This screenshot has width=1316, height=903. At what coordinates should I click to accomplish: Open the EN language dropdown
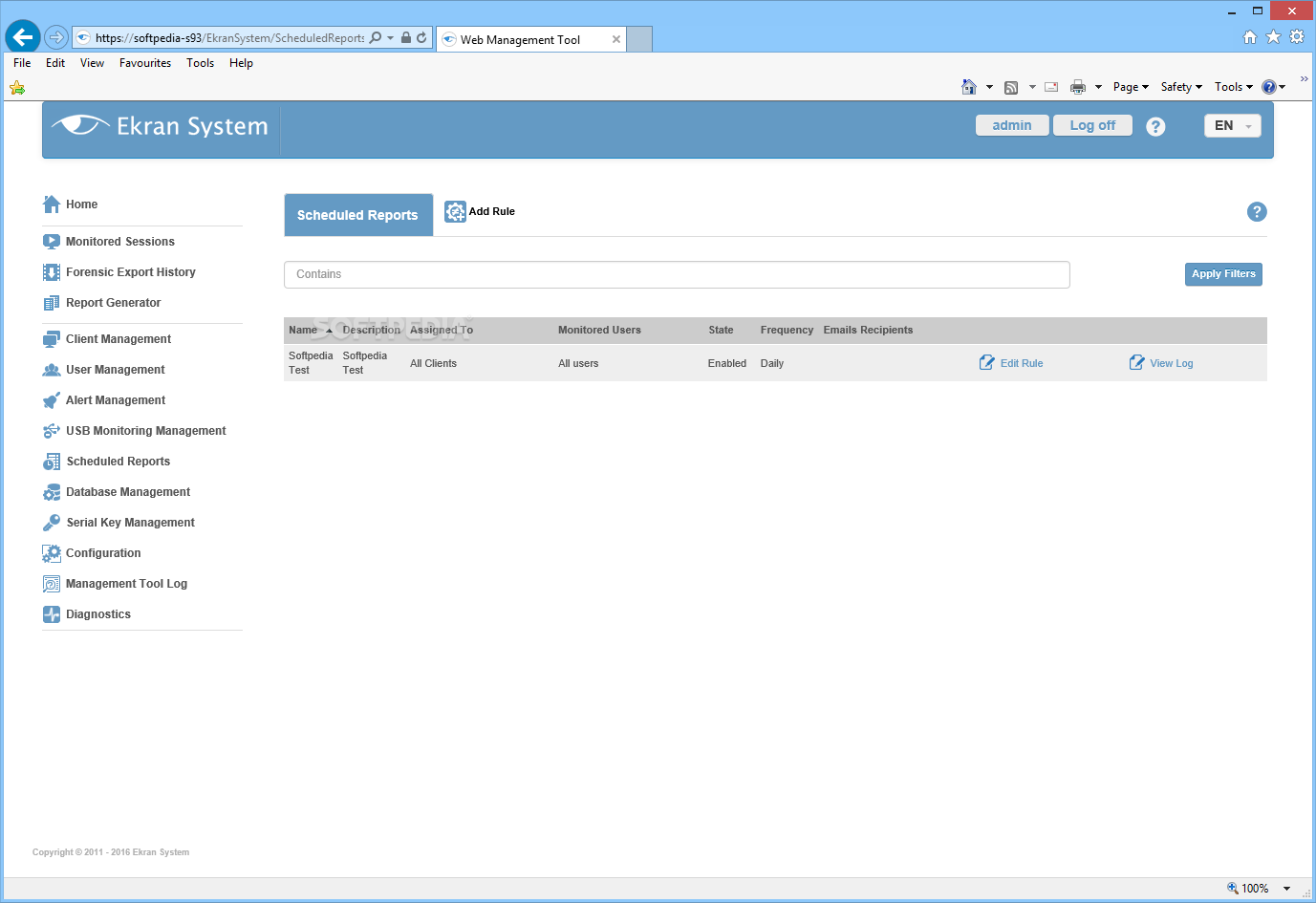click(x=1232, y=126)
